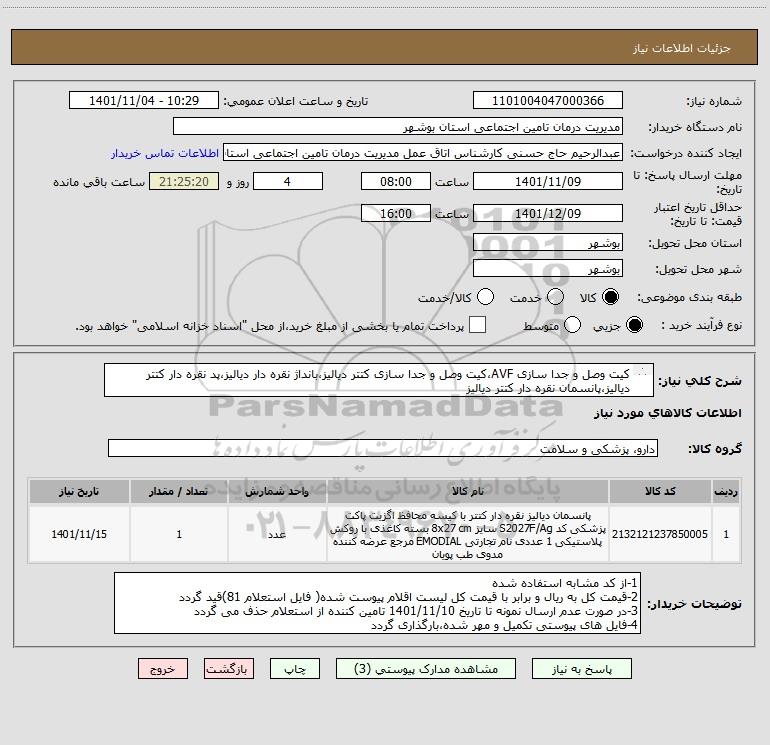Screen dimensions: 770x745
Task: Click the 'شرح کلی نیاز:' label
Action: point(700,381)
